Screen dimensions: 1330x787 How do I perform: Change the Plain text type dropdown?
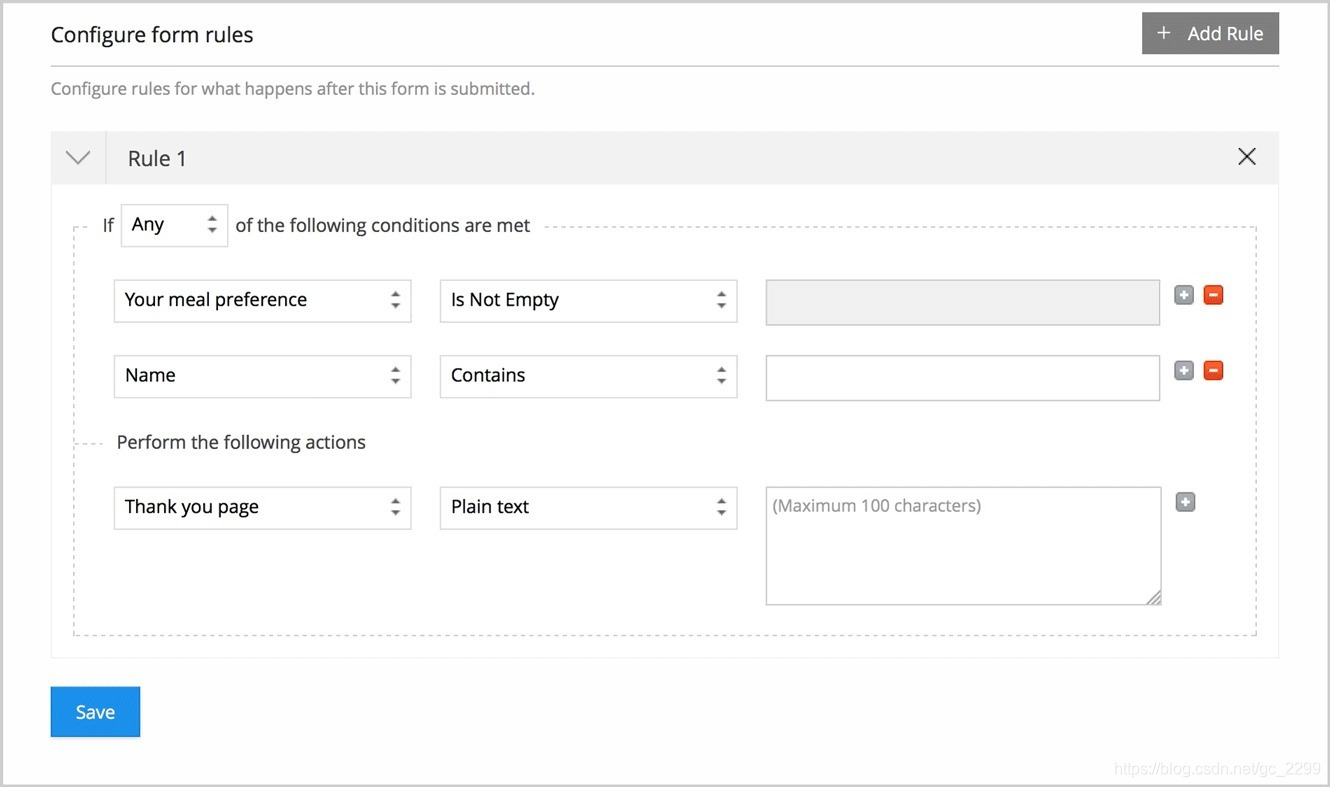[588, 507]
